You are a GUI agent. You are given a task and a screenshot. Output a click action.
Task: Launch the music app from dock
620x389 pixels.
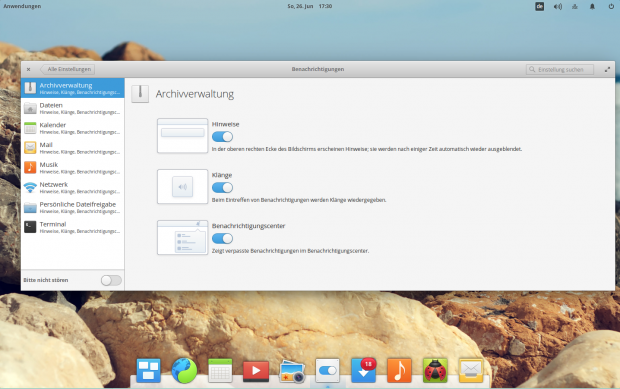[x=399, y=370]
